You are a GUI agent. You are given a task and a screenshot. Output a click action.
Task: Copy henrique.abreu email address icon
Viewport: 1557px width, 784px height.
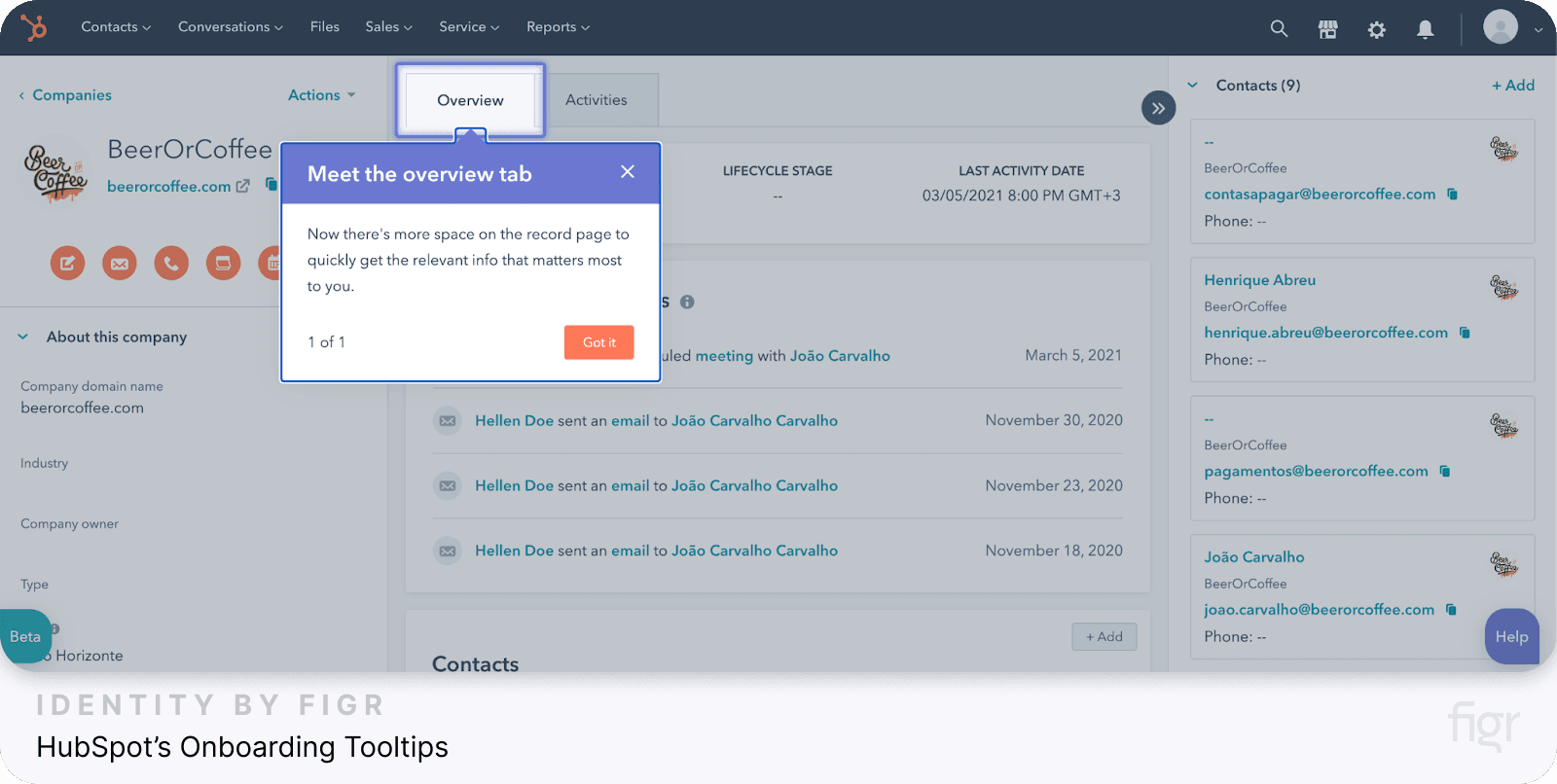(x=1465, y=333)
